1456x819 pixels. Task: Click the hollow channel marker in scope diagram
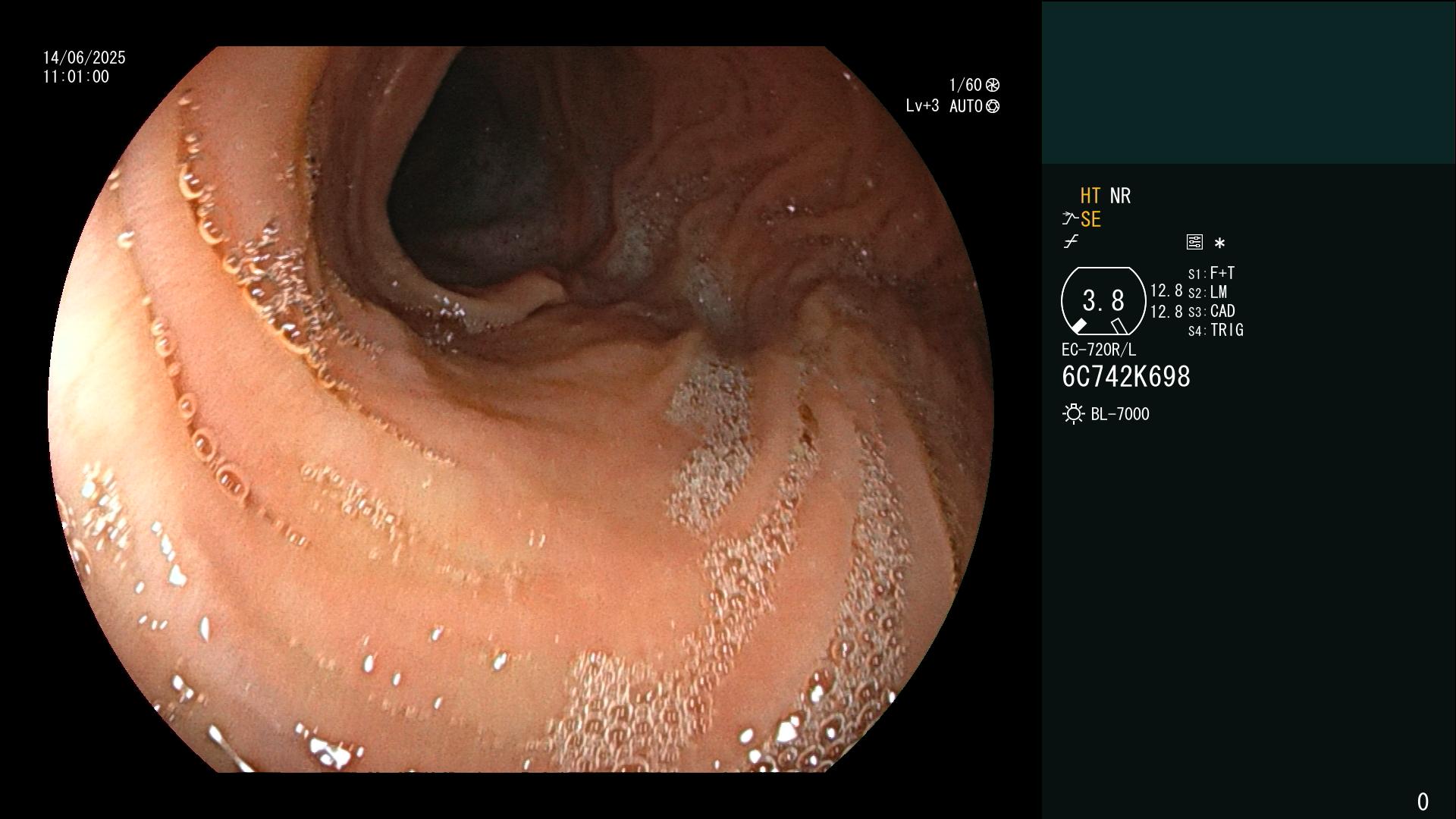(1119, 326)
